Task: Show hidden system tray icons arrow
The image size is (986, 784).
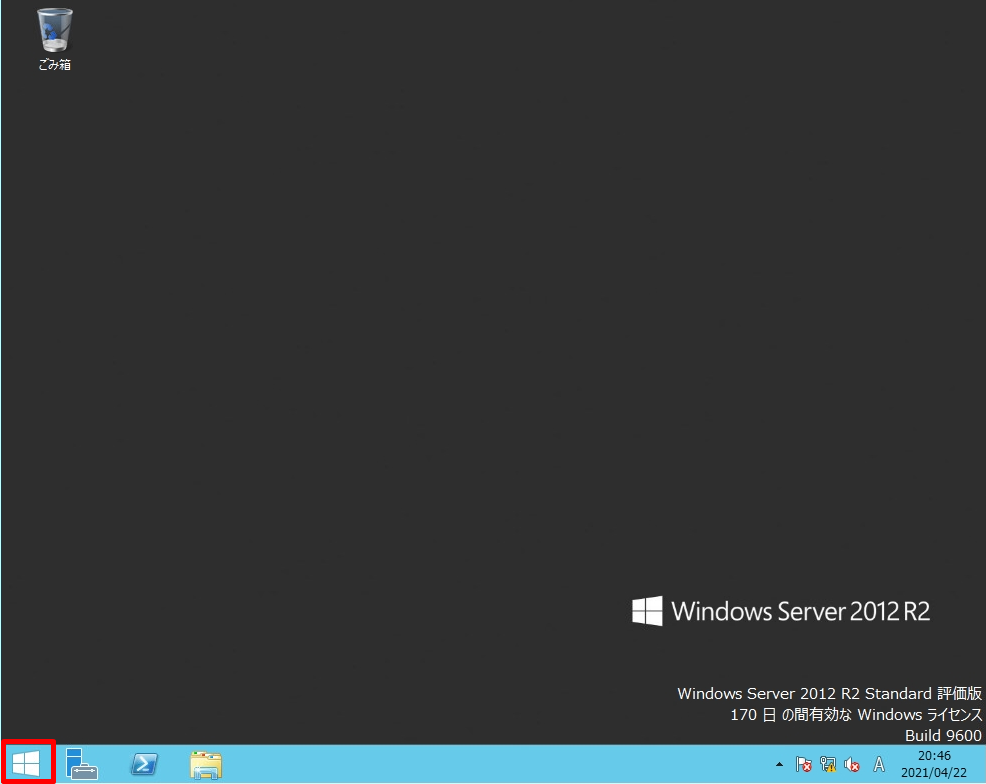Action: coord(779,765)
